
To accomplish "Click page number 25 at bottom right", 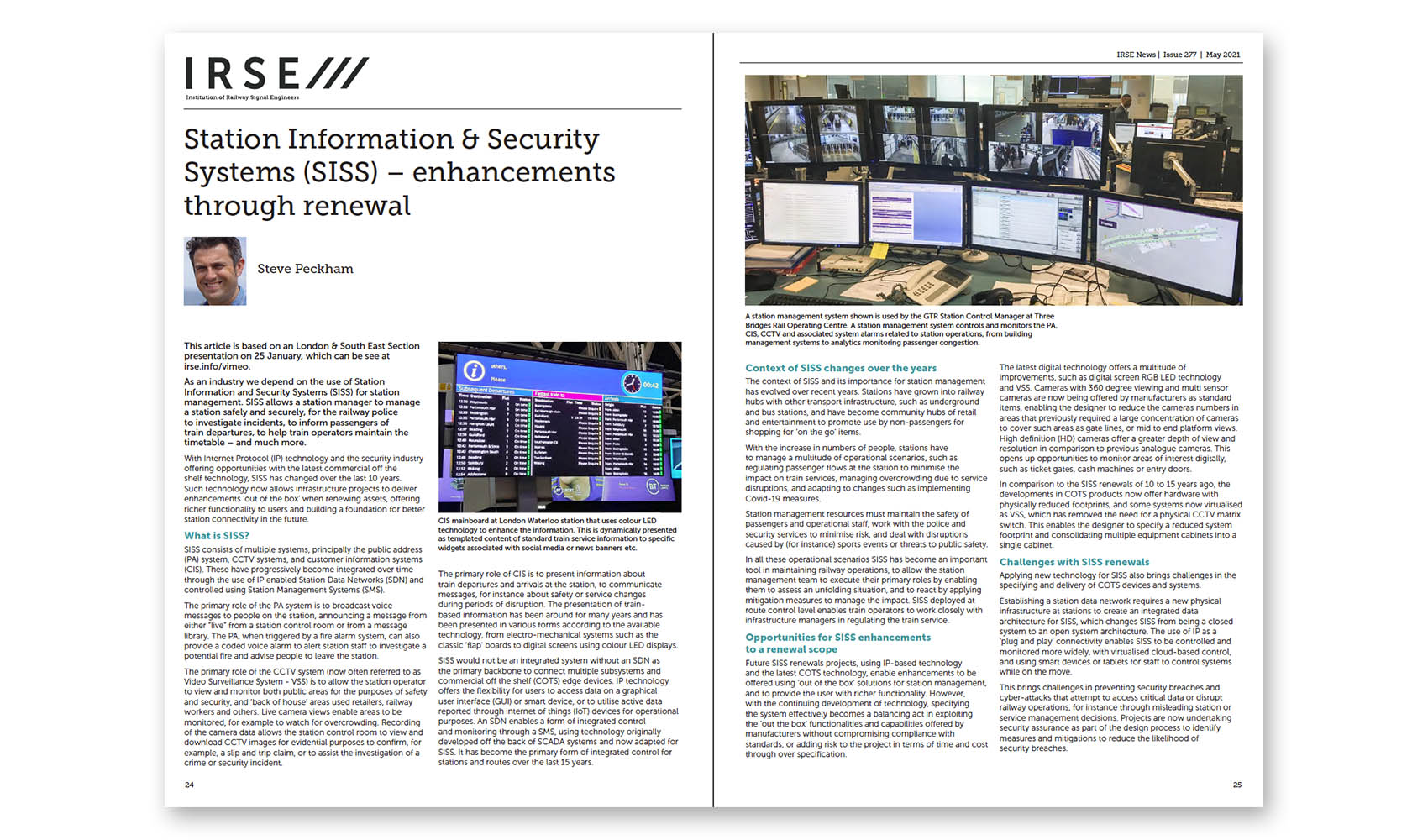I will (x=1236, y=785).
